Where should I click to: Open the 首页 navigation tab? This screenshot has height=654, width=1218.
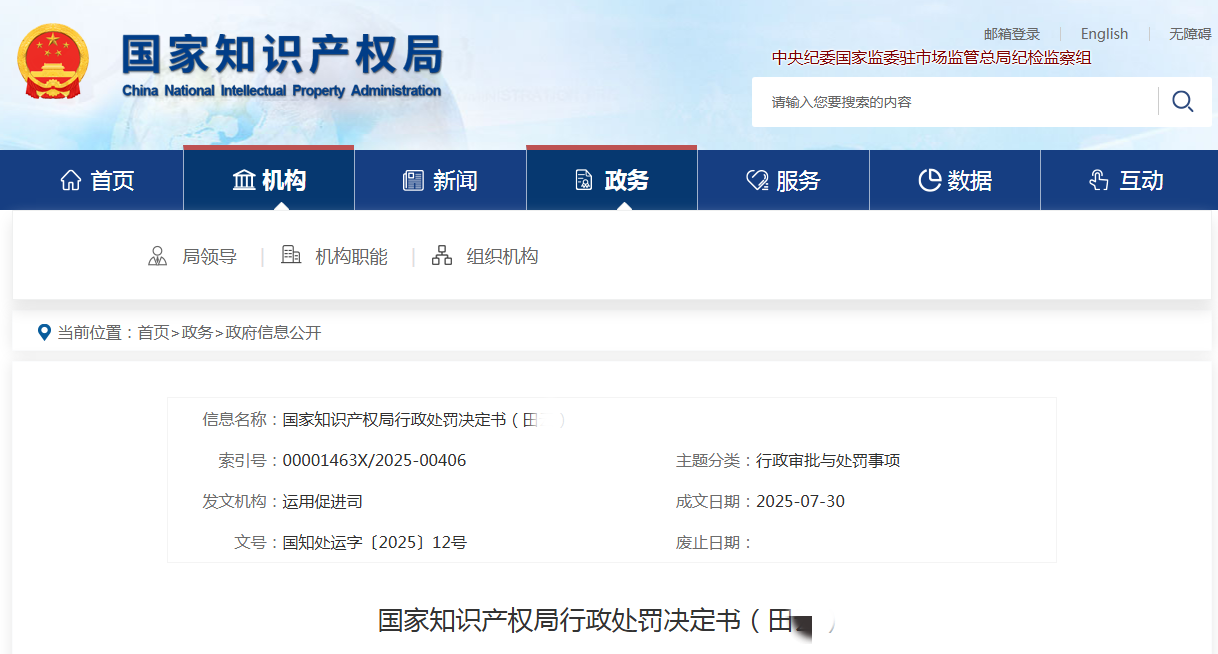[98, 180]
